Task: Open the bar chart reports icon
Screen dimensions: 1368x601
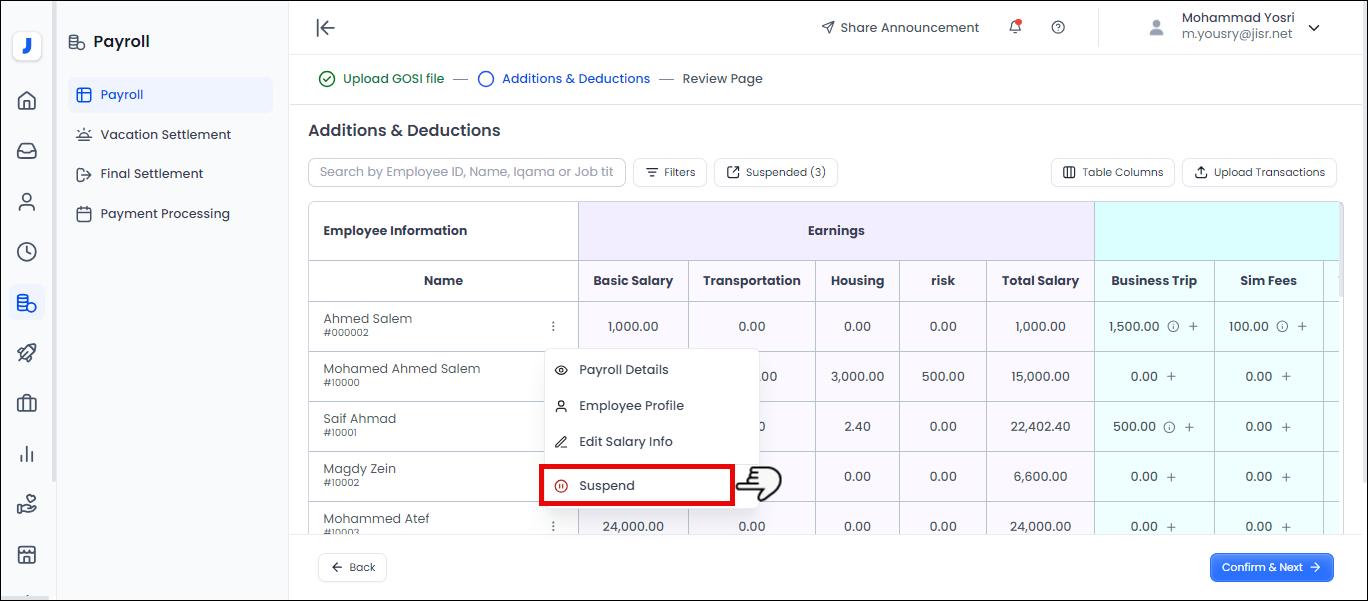Action: pyautogui.click(x=27, y=454)
